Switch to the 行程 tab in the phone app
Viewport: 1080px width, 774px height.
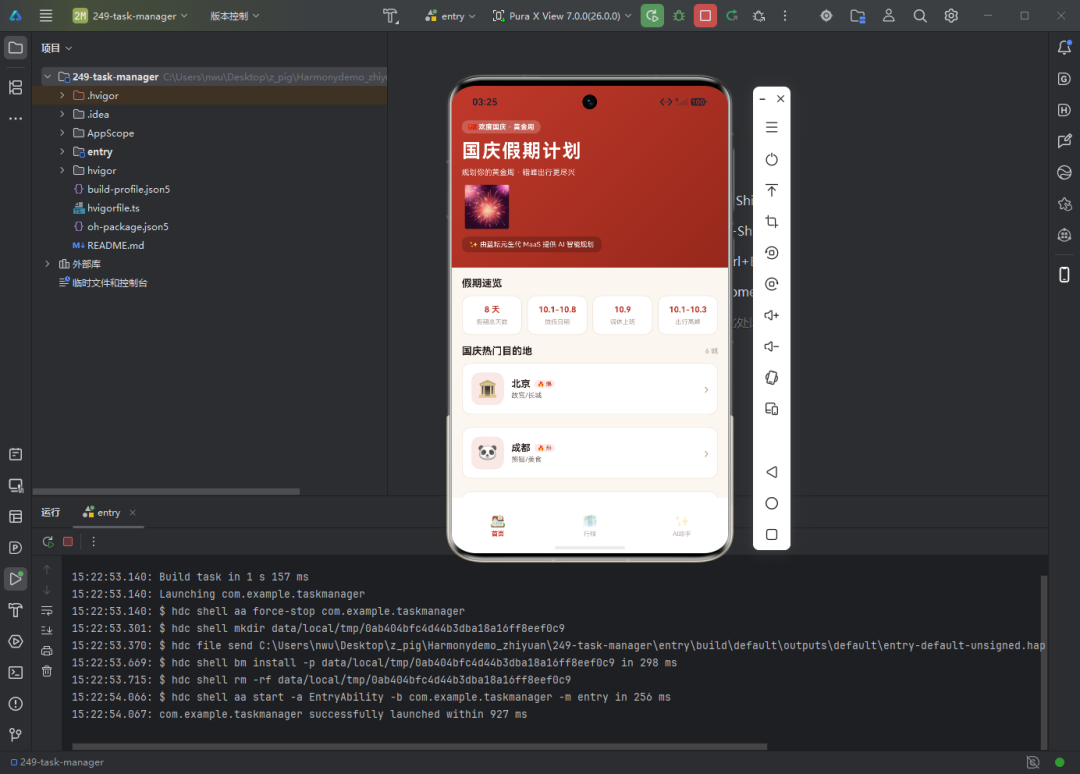tap(590, 525)
